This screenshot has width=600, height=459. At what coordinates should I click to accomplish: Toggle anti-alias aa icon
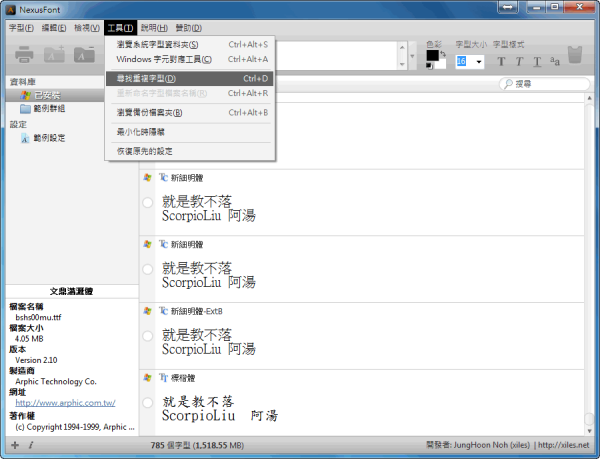pyautogui.click(x=555, y=61)
